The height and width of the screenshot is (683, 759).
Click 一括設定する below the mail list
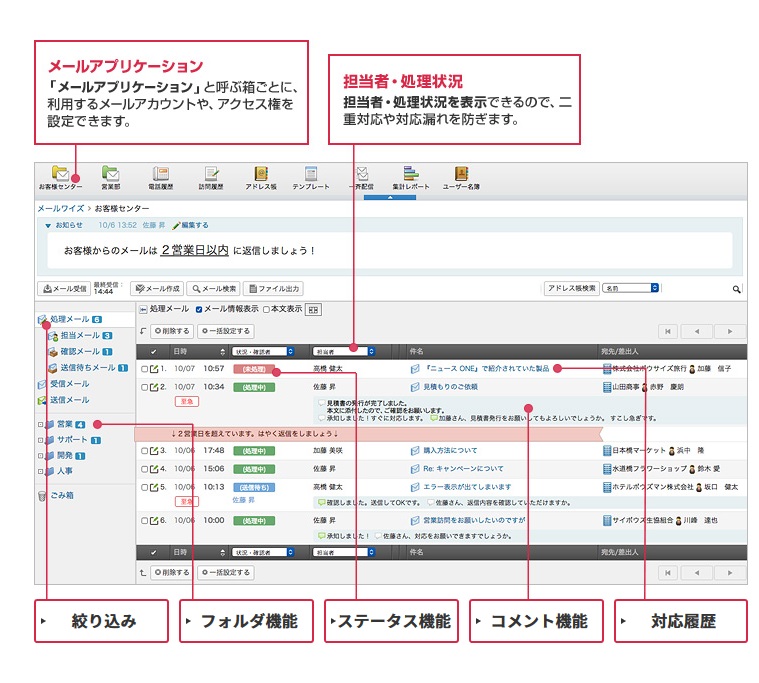[226, 573]
